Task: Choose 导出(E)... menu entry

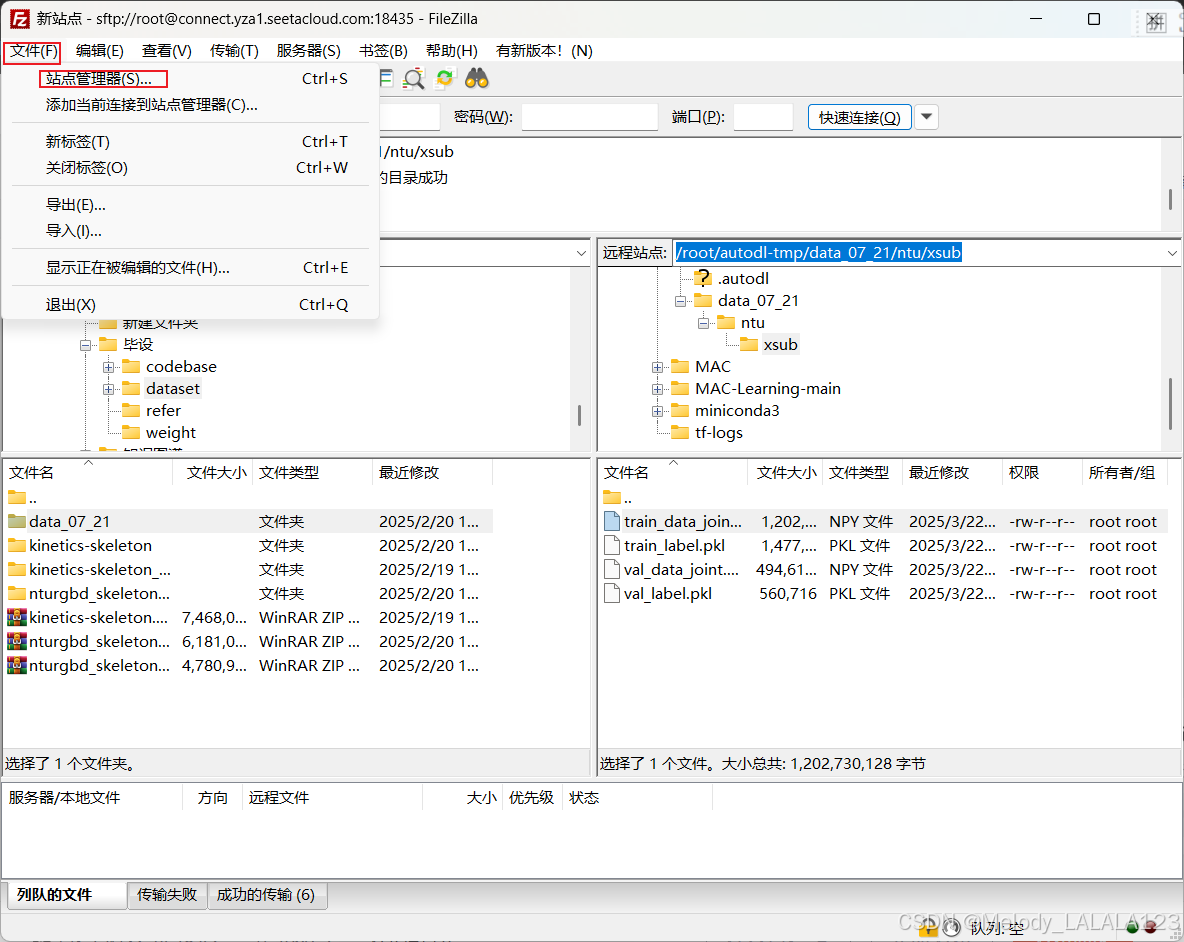Action: 190,205
